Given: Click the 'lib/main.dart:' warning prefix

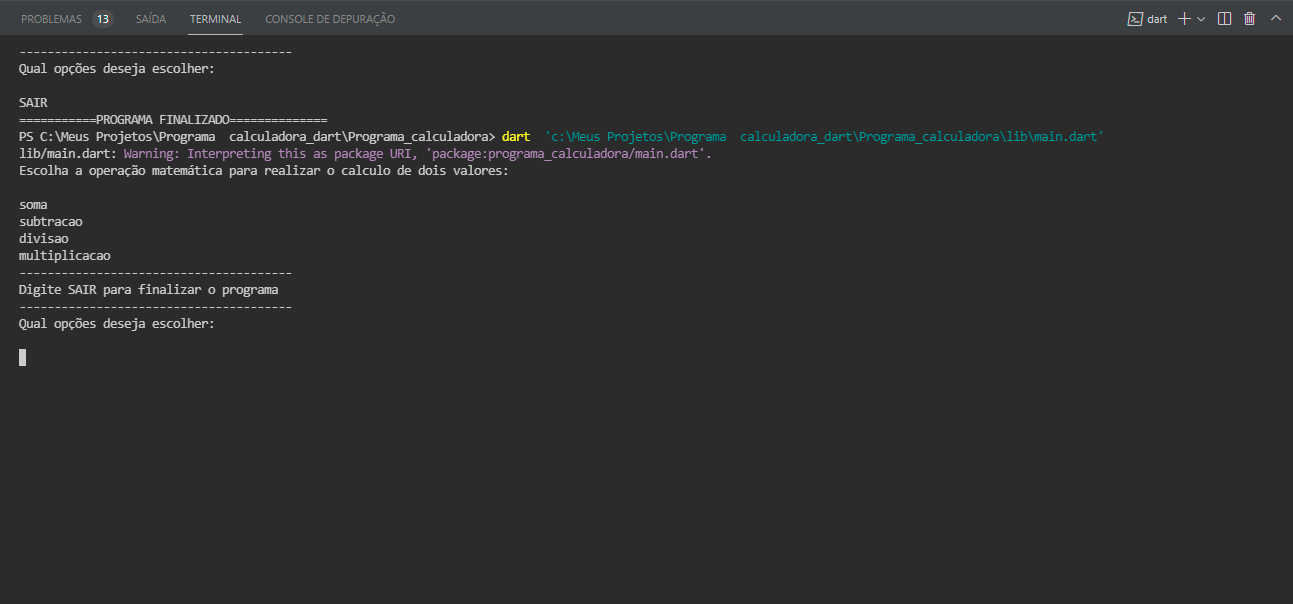Looking at the screenshot, I should (x=68, y=154).
